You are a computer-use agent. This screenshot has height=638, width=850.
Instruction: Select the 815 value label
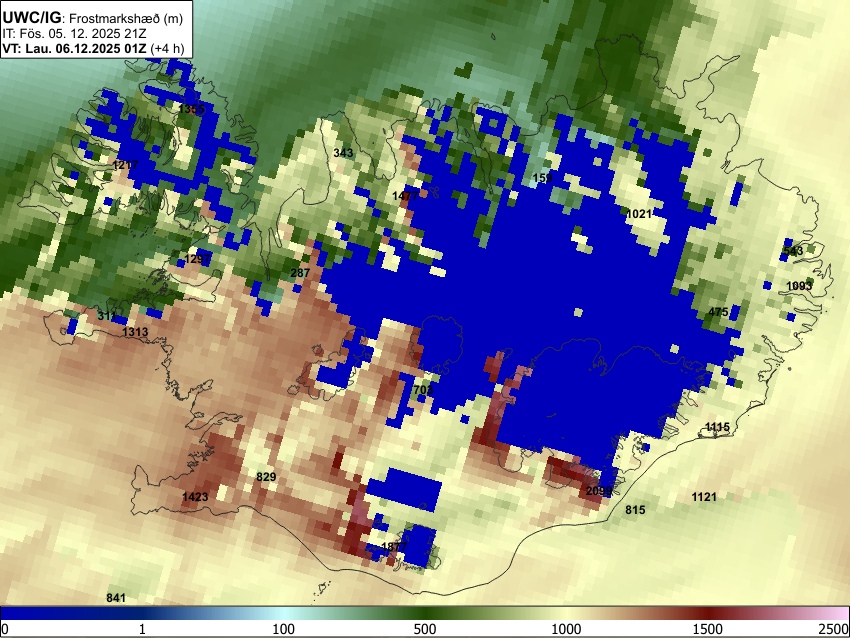(x=635, y=510)
